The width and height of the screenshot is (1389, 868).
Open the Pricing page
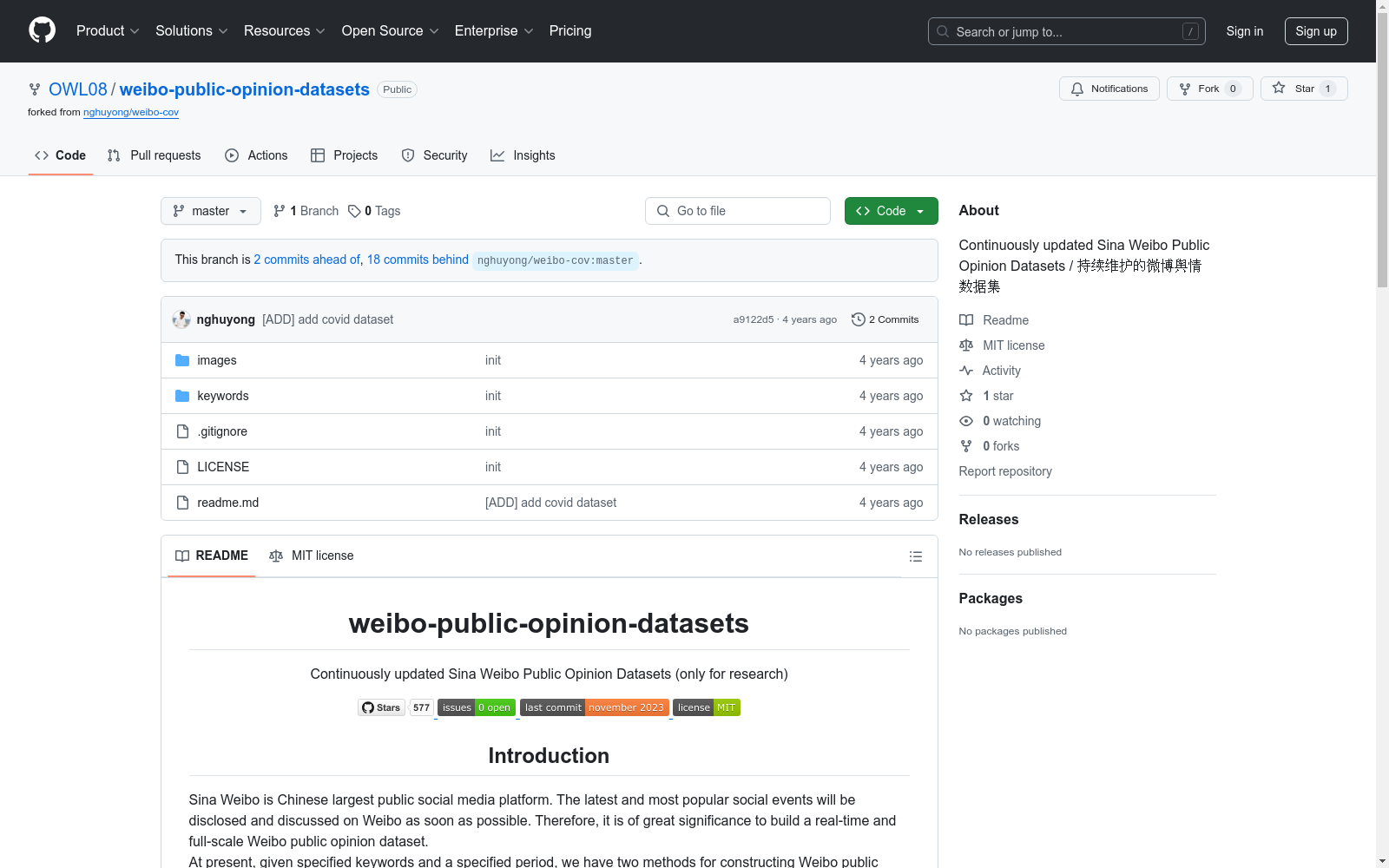click(570, 30)
